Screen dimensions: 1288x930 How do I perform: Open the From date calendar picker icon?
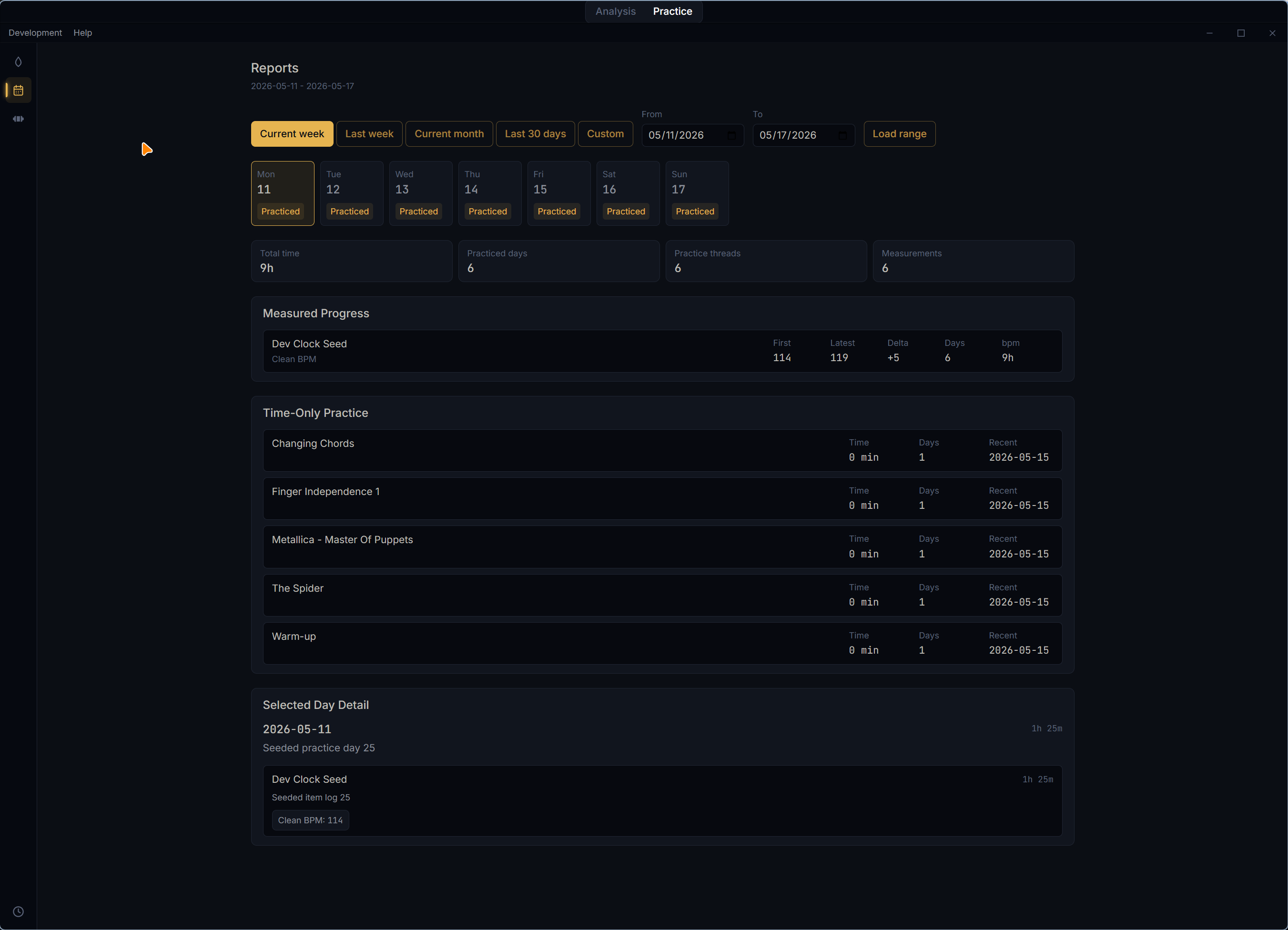point(731,135)
